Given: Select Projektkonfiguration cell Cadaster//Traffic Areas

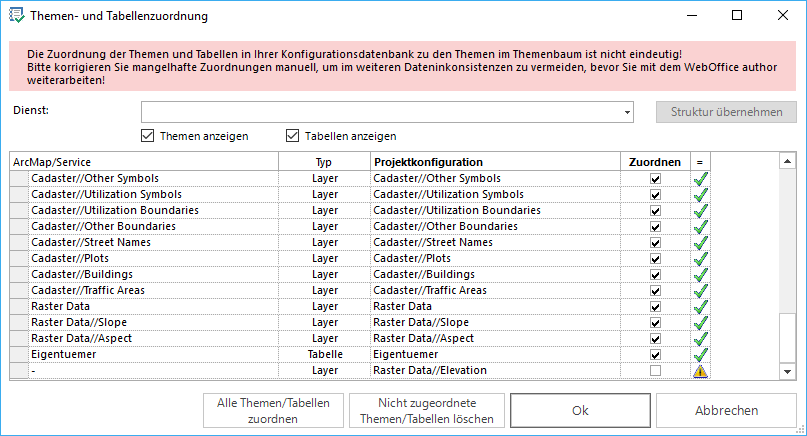Looking at the screenshot, I should (495, 290).
